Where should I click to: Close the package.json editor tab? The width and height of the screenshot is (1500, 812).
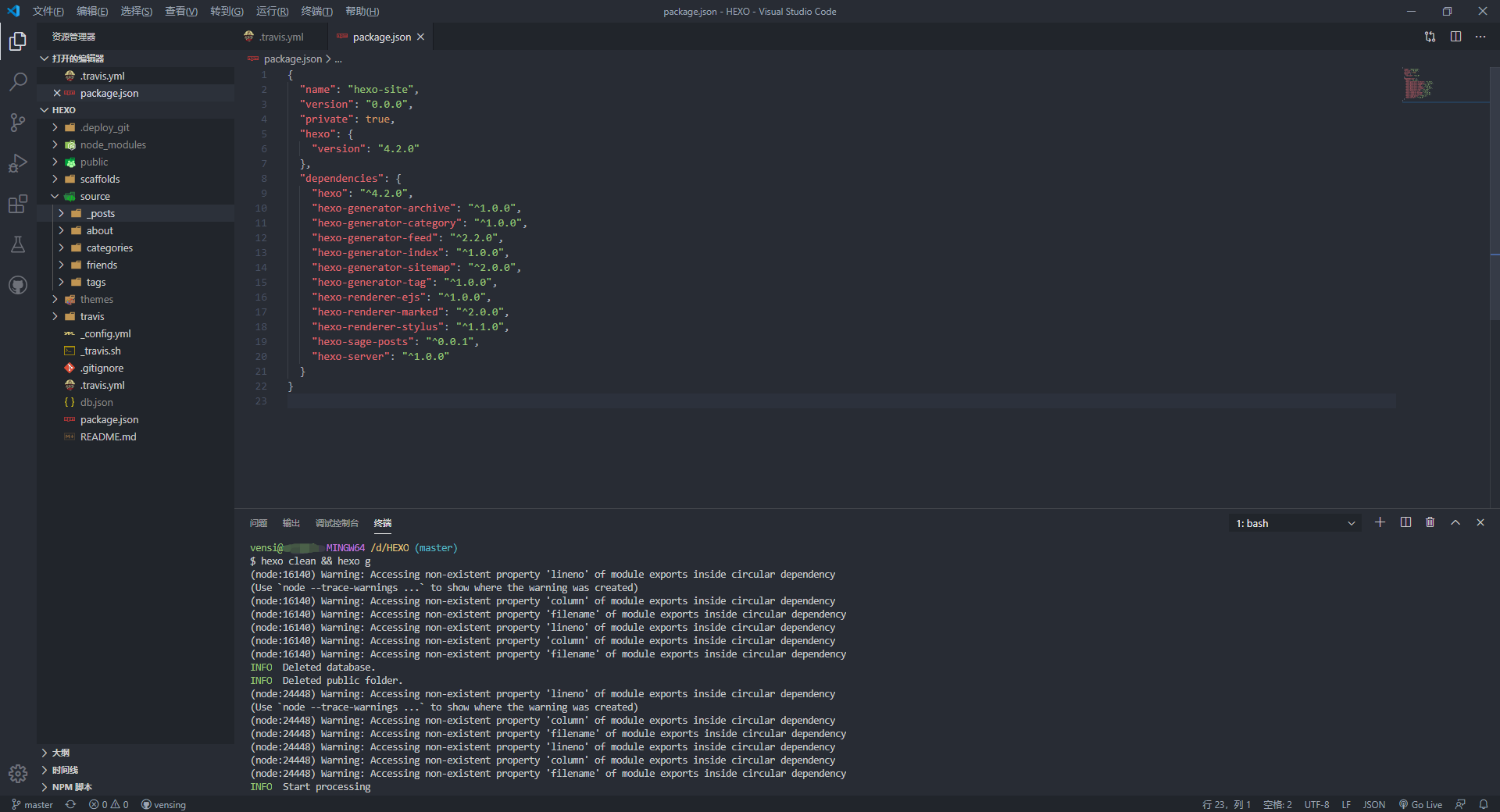pos(420,37)
